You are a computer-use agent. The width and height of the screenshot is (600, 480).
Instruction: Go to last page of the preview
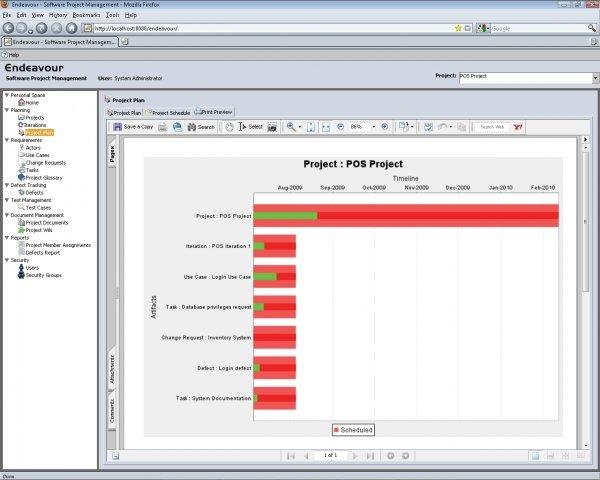(370, 456)
